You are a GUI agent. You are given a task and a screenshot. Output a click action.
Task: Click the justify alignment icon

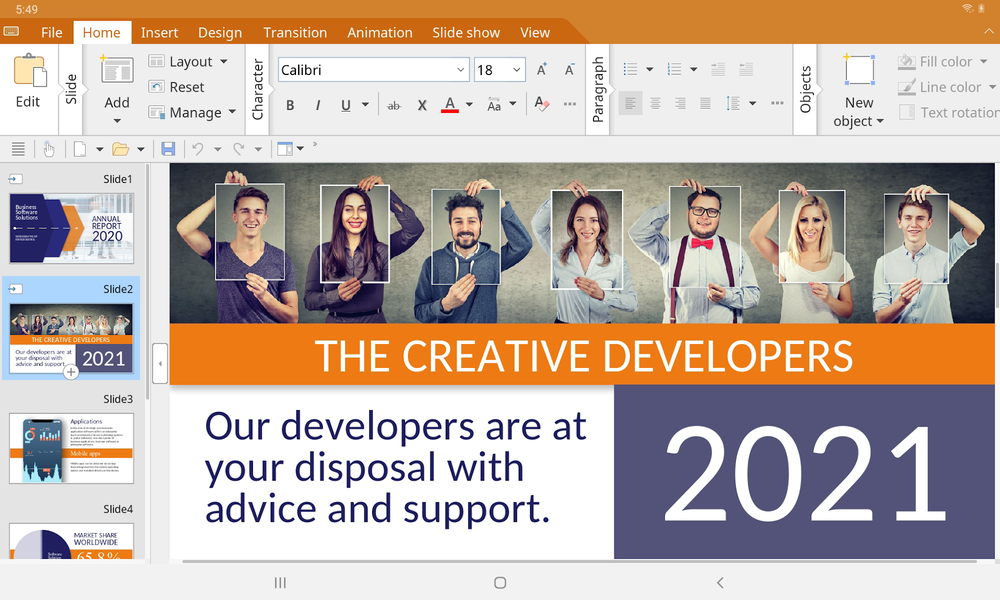click(x=705, y=103)
